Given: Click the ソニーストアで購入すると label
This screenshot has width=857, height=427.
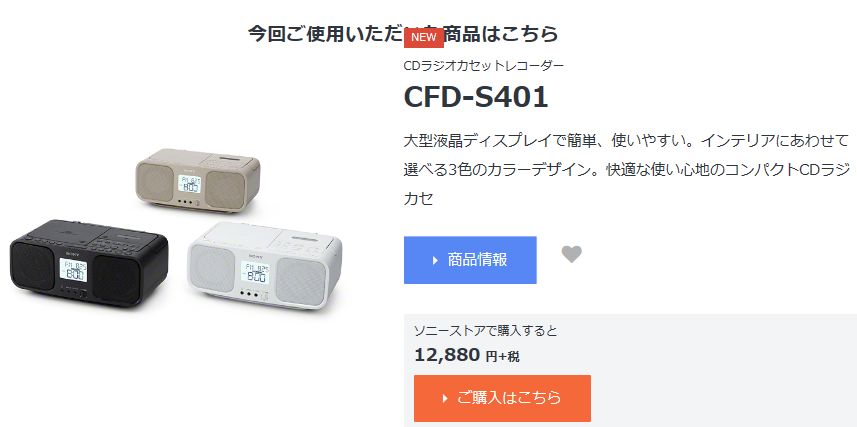Looking at the screenshot, I should tap(485, 330).
